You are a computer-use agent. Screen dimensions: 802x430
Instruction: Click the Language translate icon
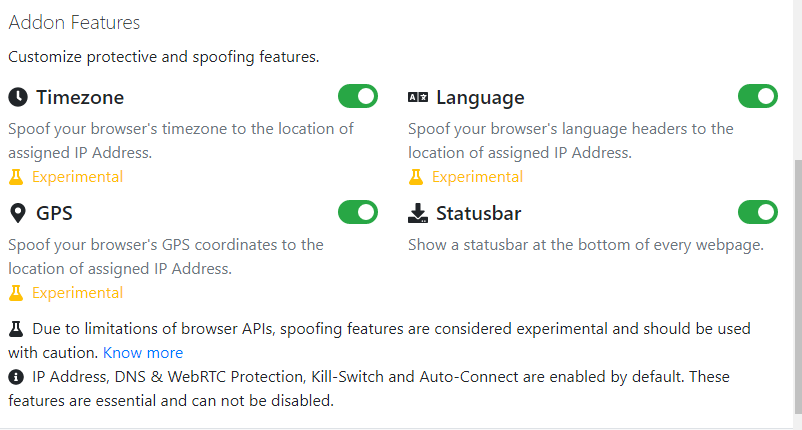pos(418,97)
